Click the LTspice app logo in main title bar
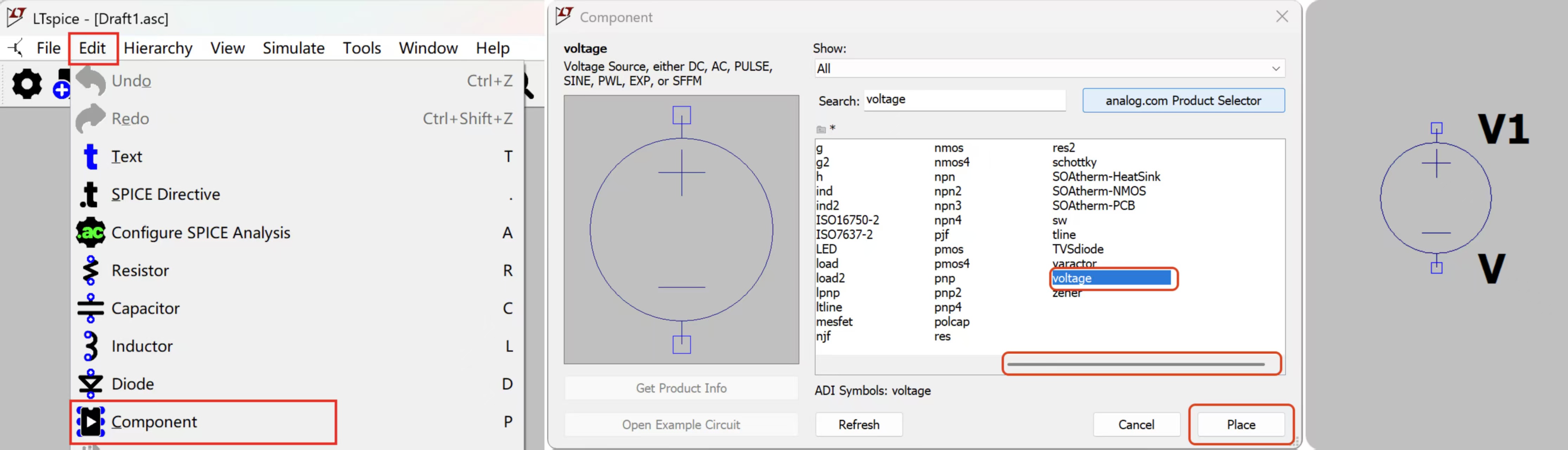Screen dimensions: 1568x450 tap(17, 17)
